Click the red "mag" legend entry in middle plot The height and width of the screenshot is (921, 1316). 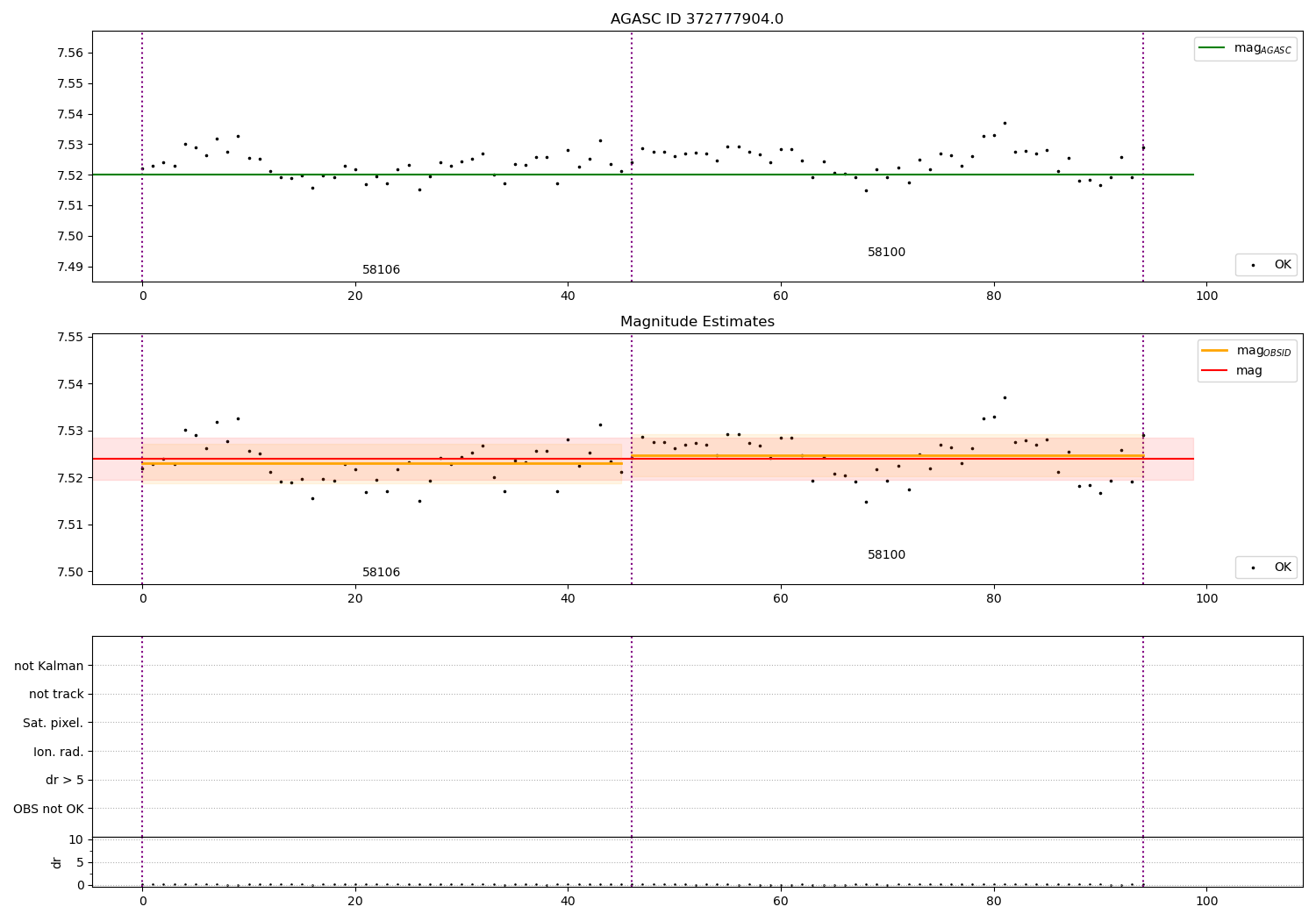(1232, 370)
